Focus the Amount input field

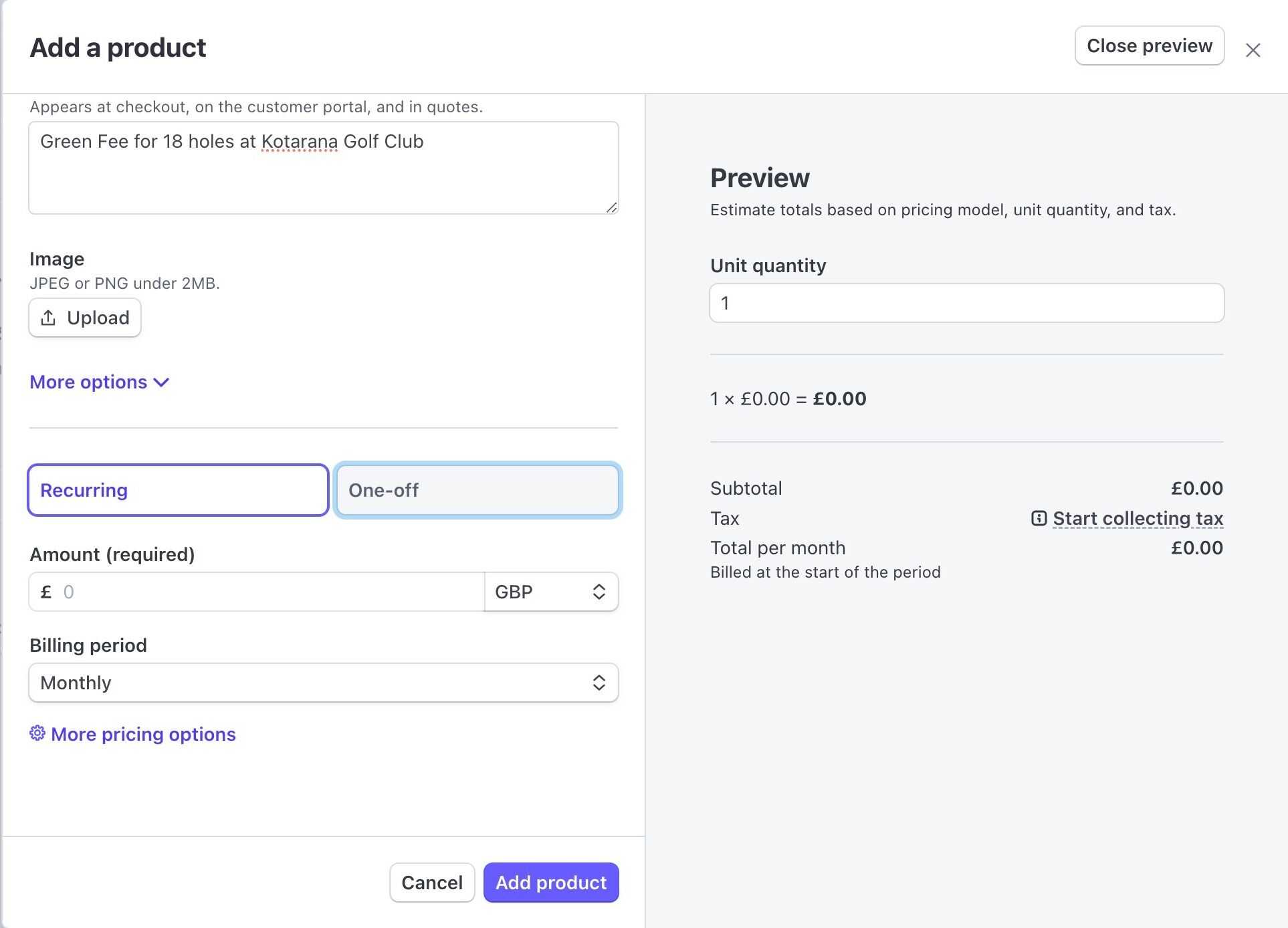[267, 592]
